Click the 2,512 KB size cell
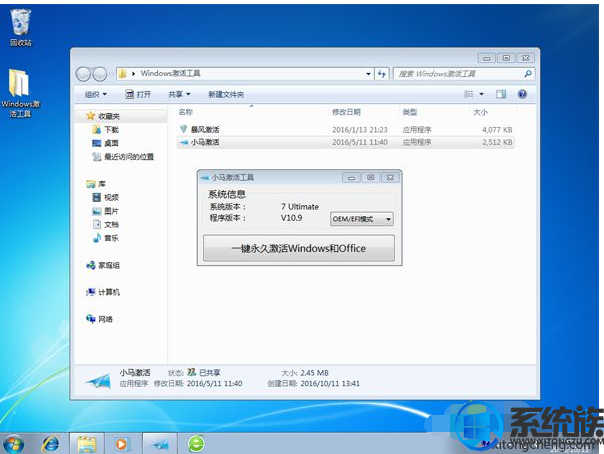The height and width of the screenshot is (454, 604). click(x=497, y=142)
